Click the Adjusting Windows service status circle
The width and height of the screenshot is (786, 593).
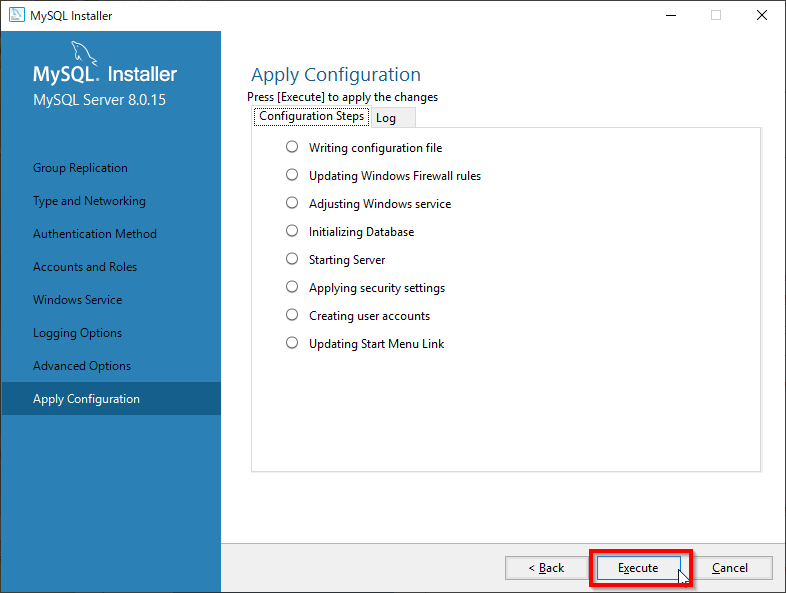pyautogui.click(x=292, y=203)
